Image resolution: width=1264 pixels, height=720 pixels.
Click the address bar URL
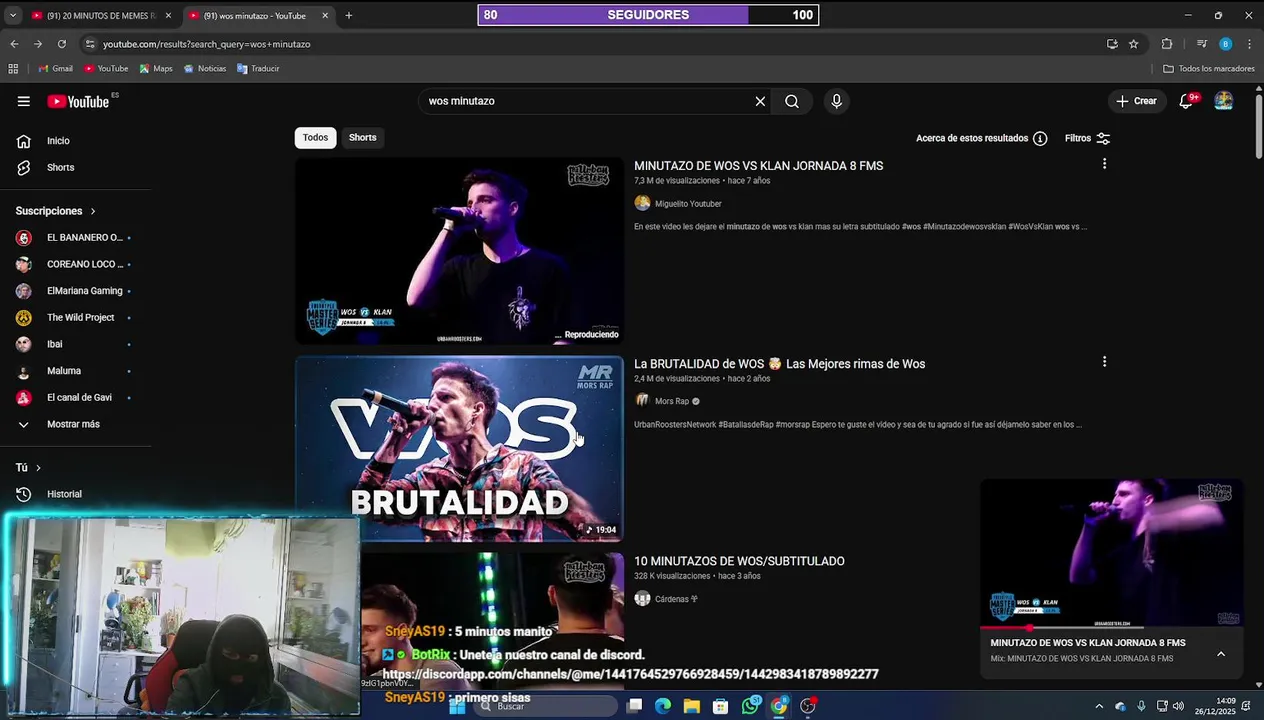(x=206, y=44)
